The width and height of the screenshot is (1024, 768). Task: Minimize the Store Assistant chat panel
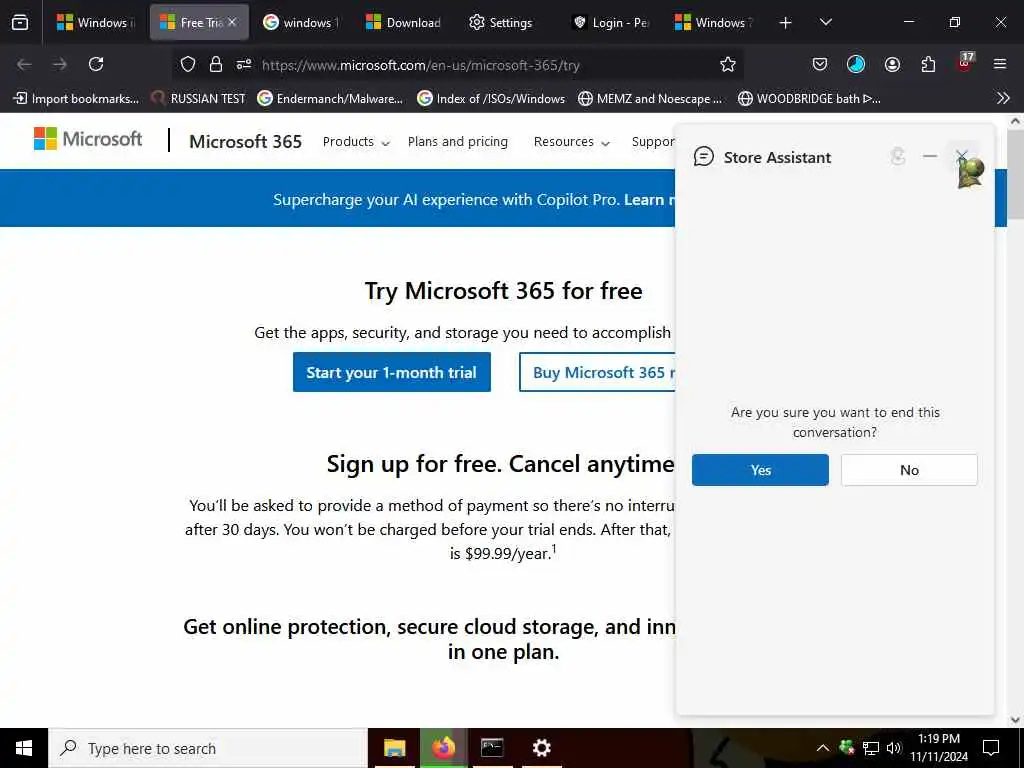pyautogui.click(x=930, y=157)
